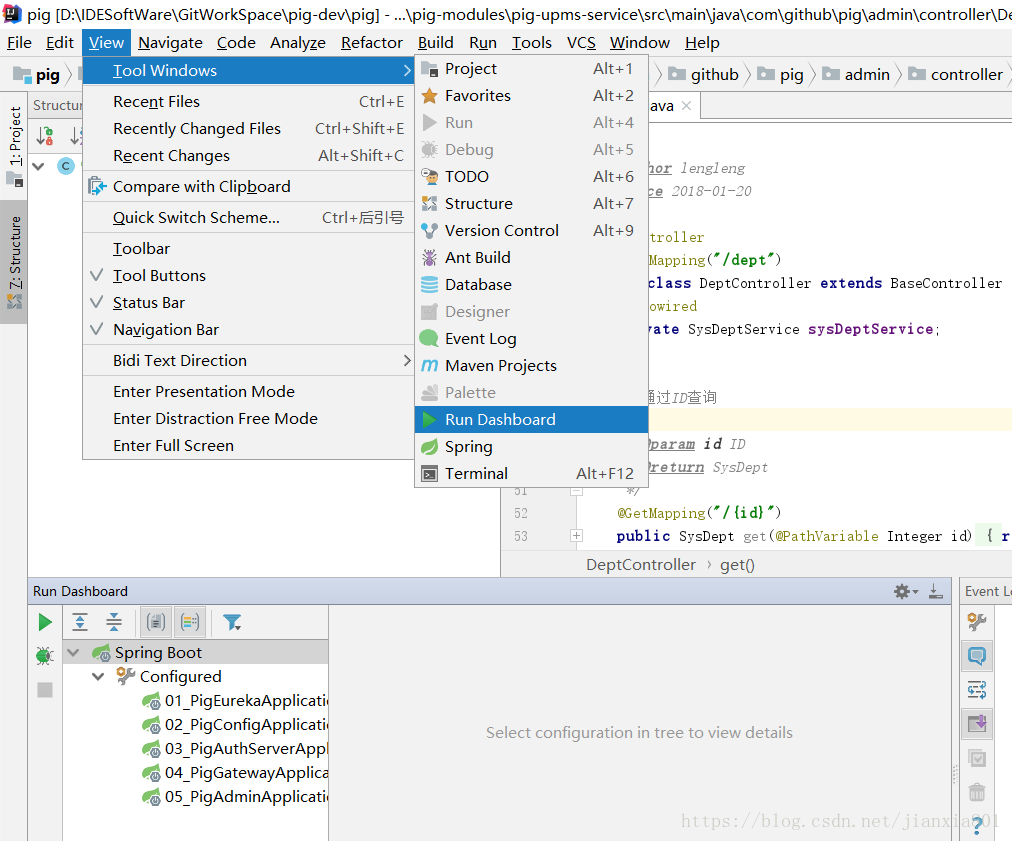Toggle group-by-type button in Run Dashboard

(x=156, y=622)
